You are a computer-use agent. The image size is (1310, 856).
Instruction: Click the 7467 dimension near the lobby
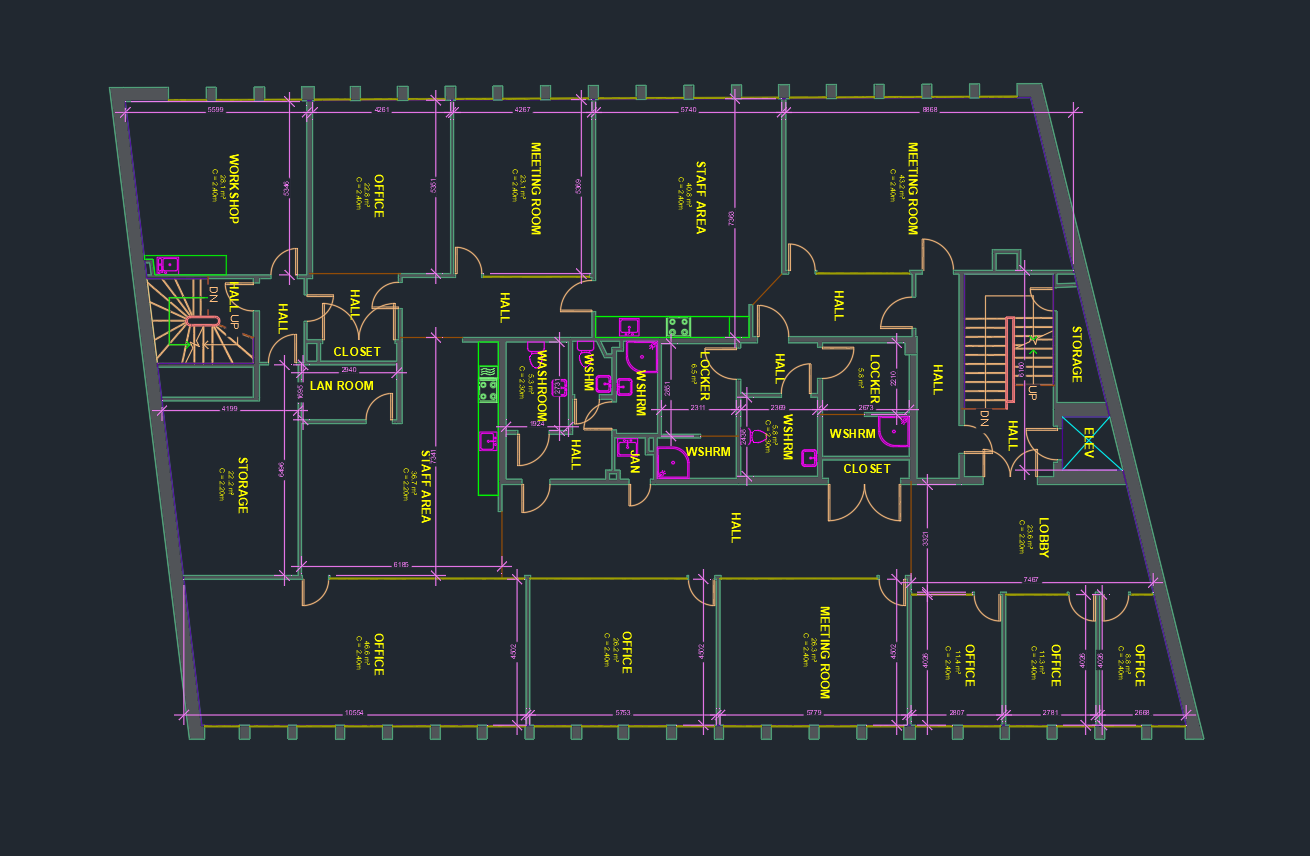[x=1030, y=580]
